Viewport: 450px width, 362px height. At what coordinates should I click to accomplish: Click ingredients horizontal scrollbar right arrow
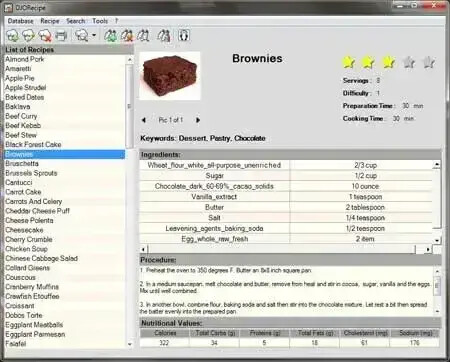coord(428,249)
